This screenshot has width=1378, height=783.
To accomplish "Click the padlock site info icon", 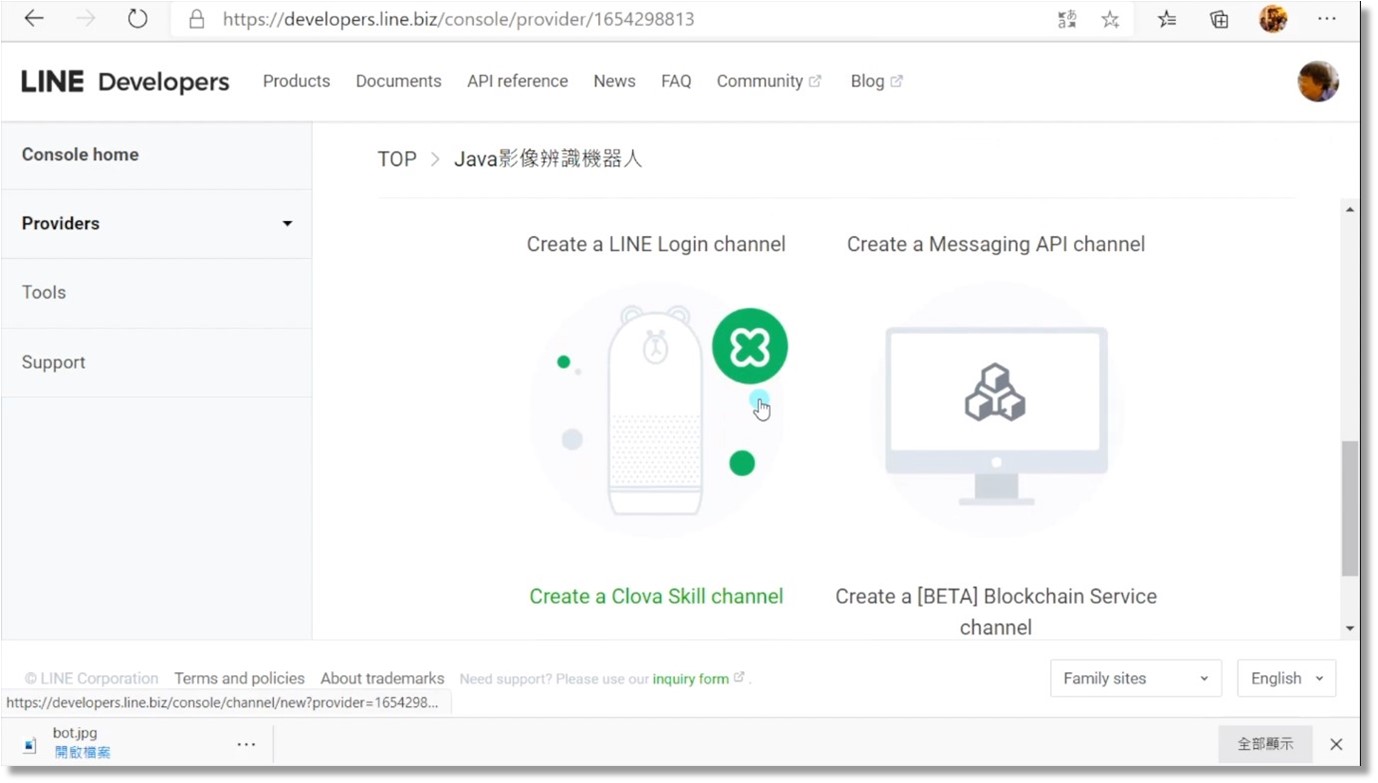I will point(197,19).
